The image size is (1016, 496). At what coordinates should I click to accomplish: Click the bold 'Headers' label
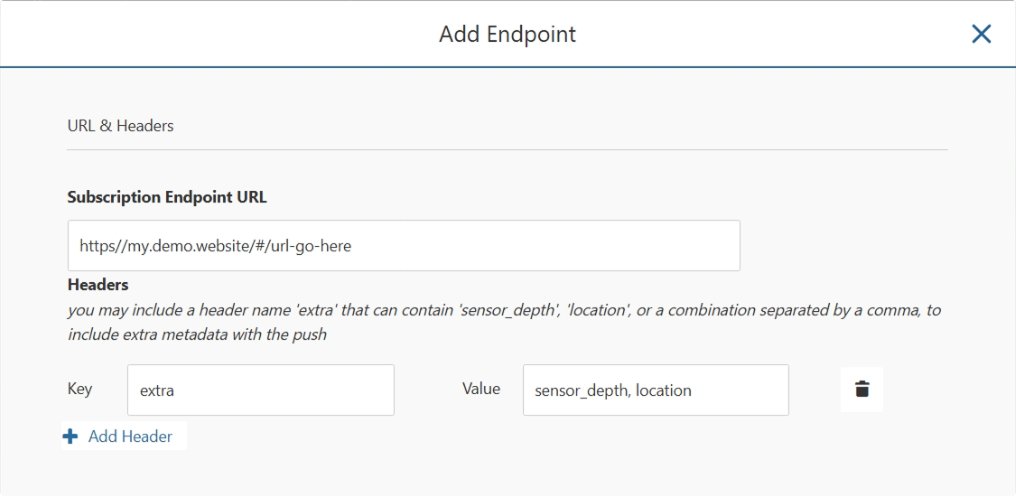coord(98,285)
